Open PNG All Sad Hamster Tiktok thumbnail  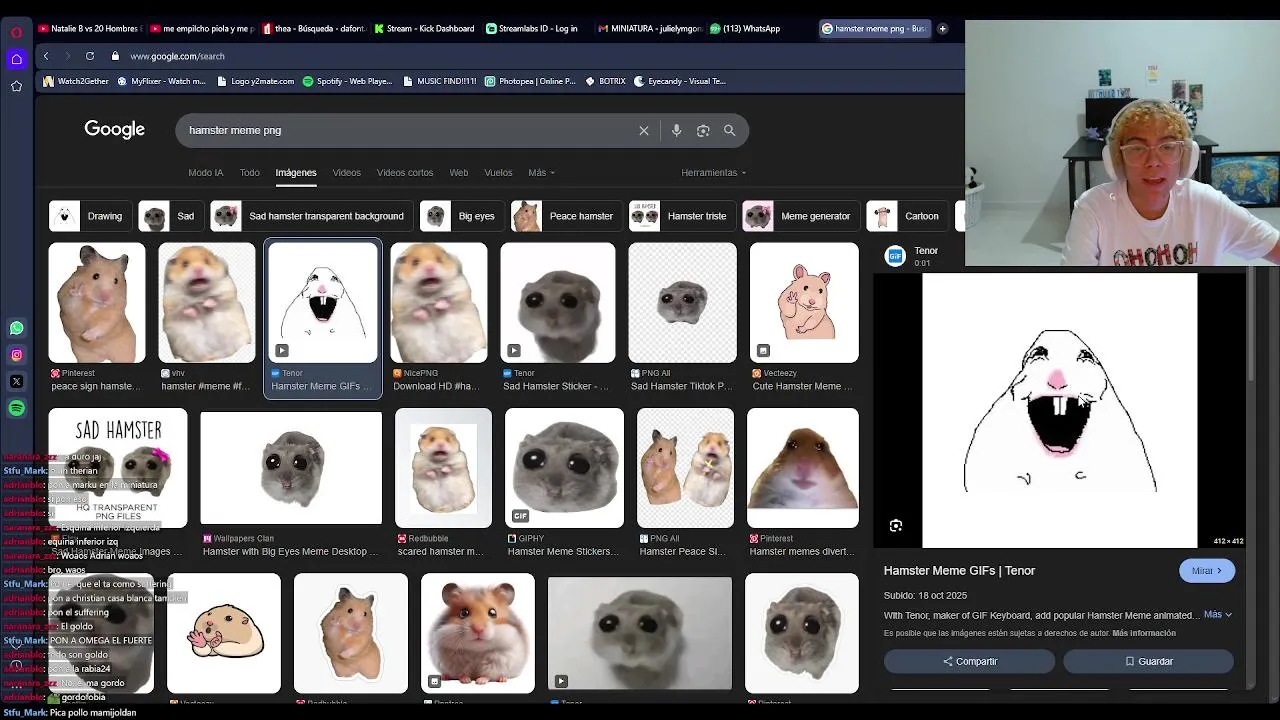682,303
